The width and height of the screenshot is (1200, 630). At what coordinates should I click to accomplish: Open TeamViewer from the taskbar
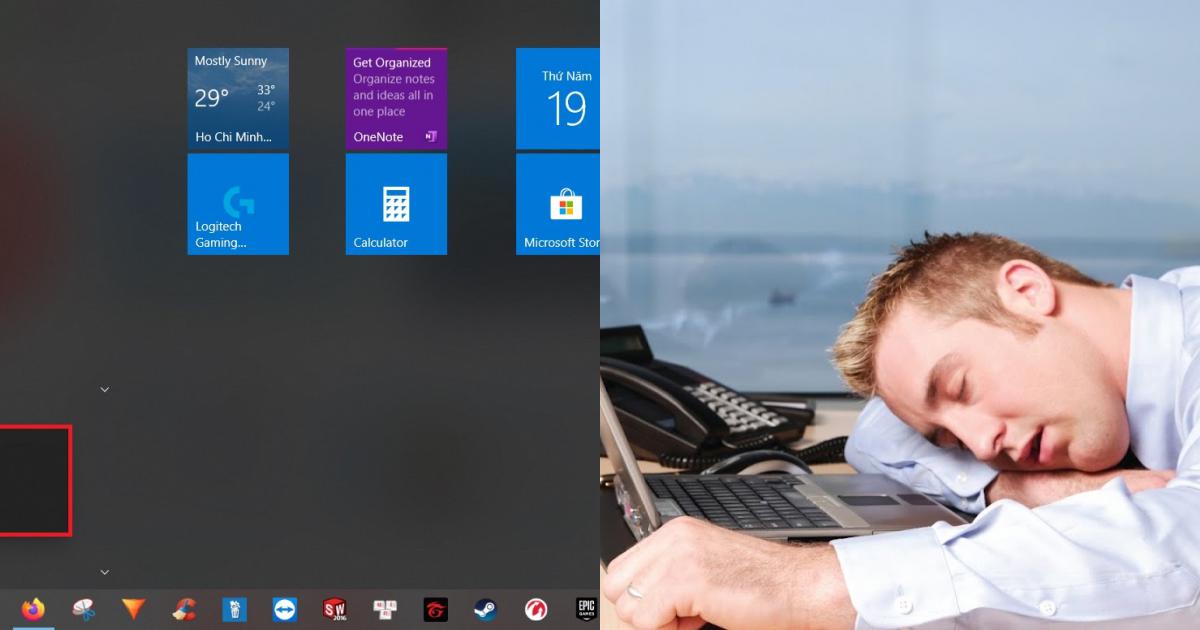click(285, 608)
